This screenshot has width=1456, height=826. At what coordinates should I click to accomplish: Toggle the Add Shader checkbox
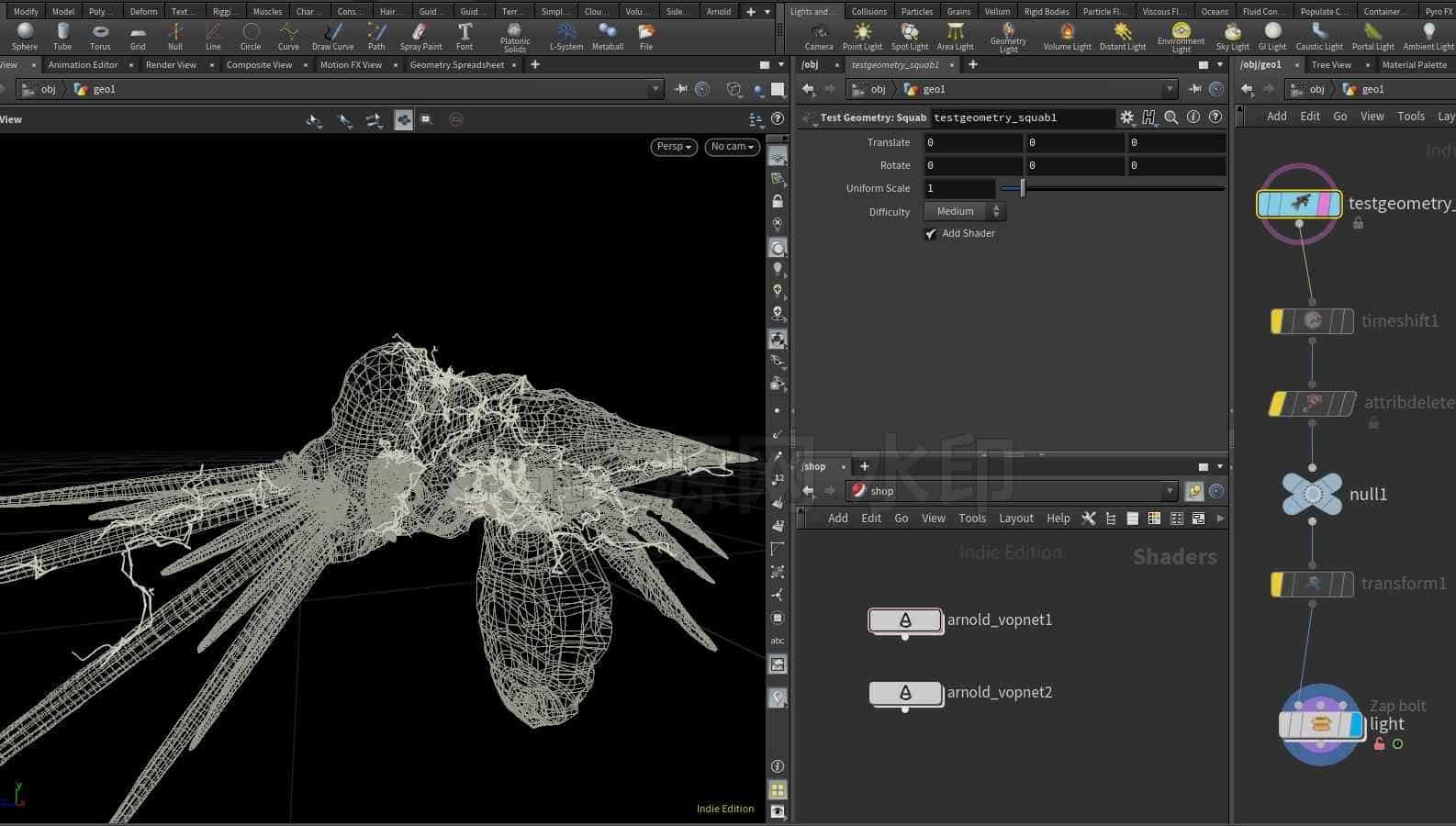point(931,234)
